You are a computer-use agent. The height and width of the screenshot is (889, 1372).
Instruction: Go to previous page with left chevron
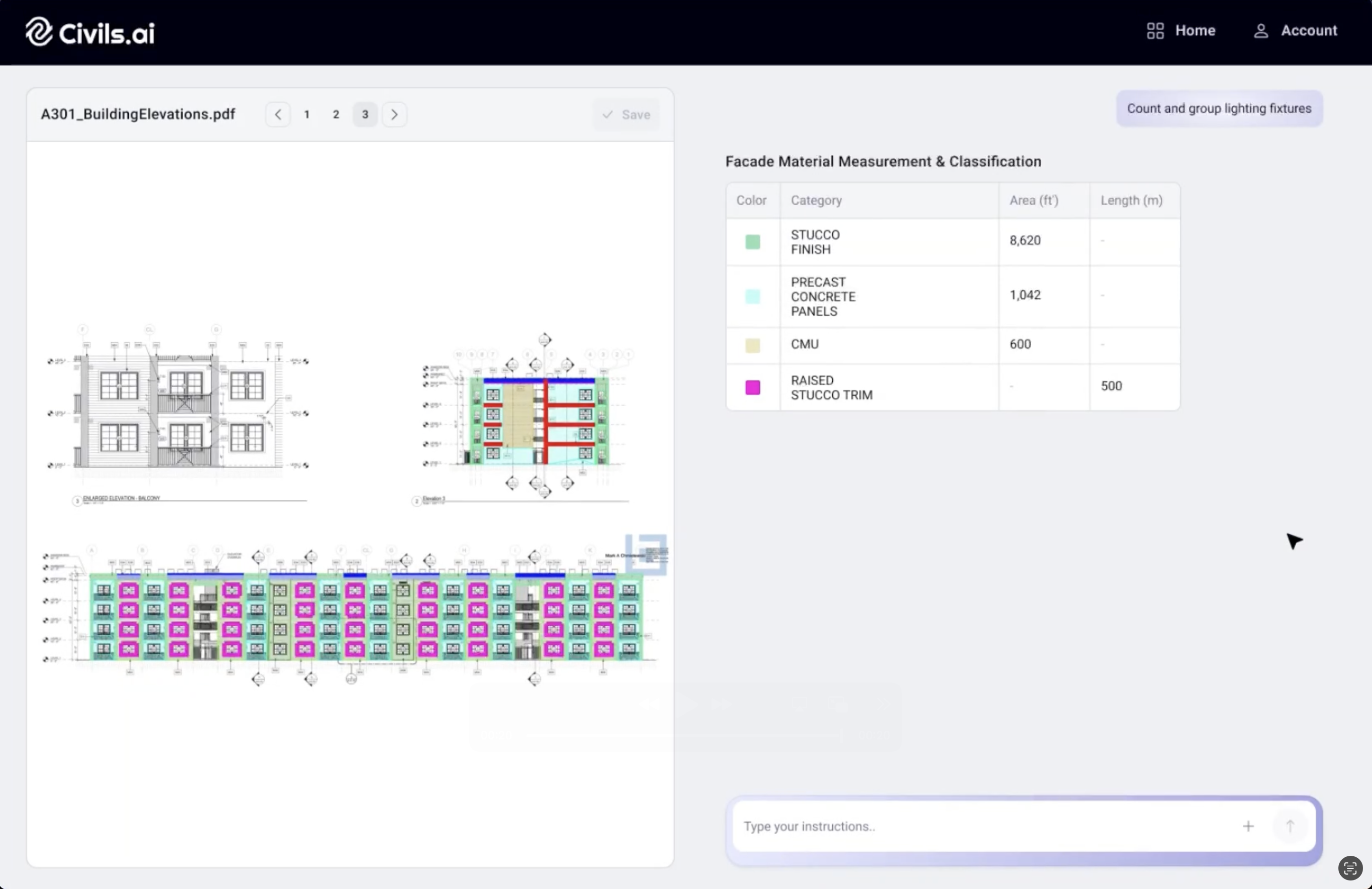[278, 115]
